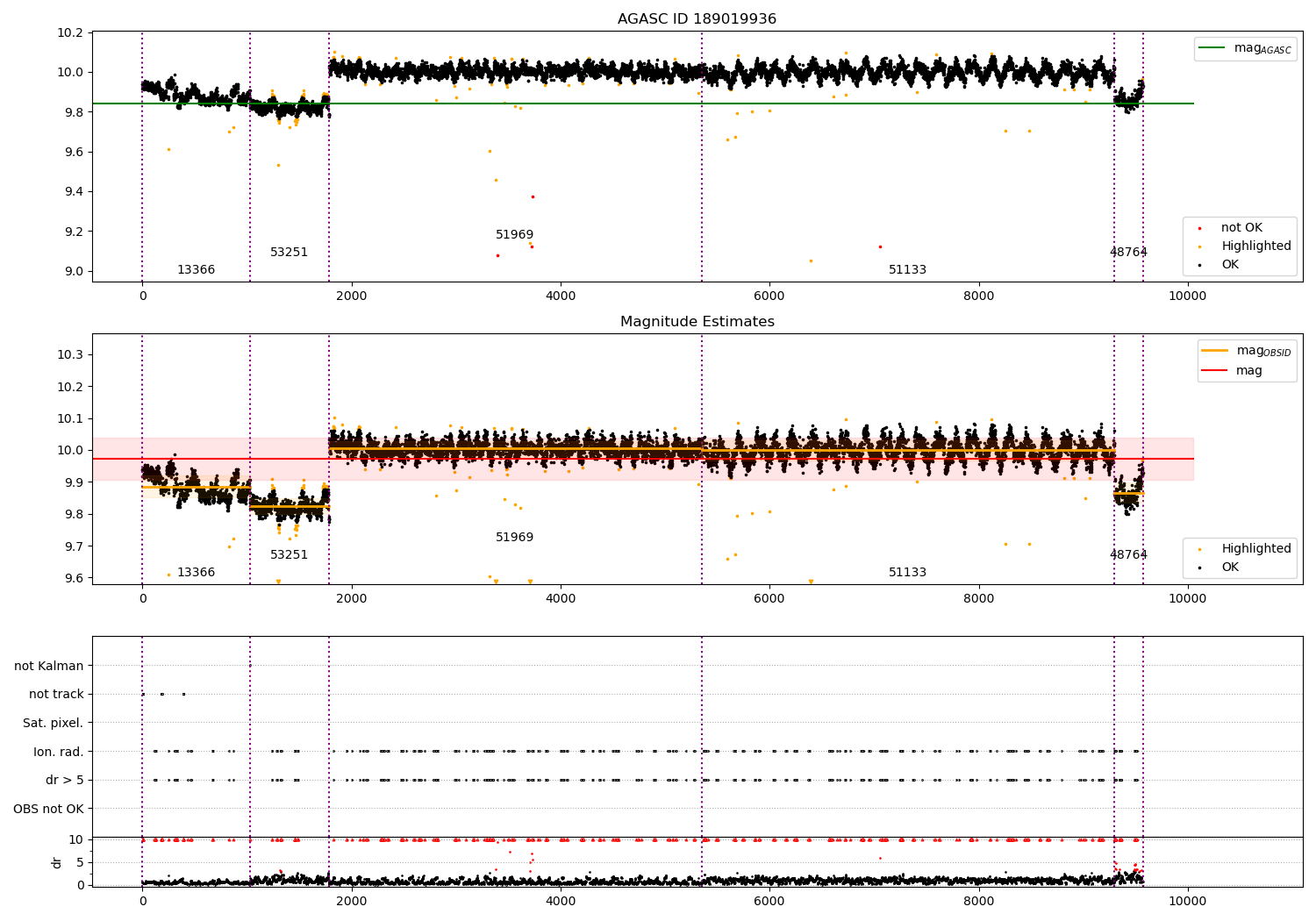The image size is (1316, 921).
Task: Click the 'not Kalman' row label
Action: click(x=49, y=667)
